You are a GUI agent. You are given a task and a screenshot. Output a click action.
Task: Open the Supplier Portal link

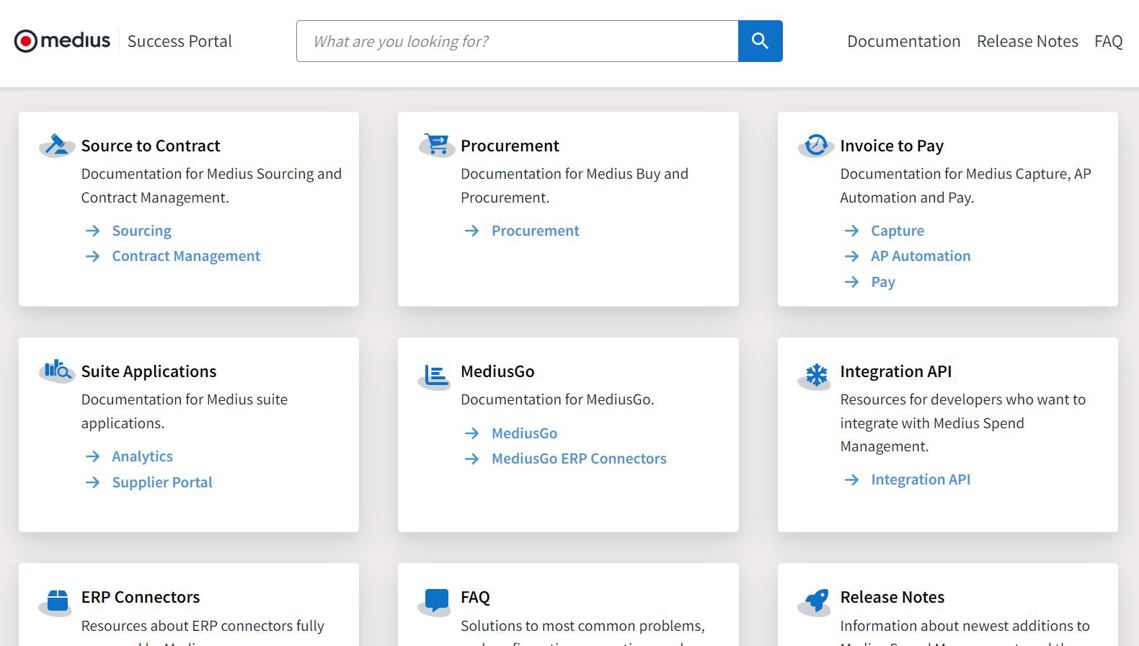(x=162, y=482)
